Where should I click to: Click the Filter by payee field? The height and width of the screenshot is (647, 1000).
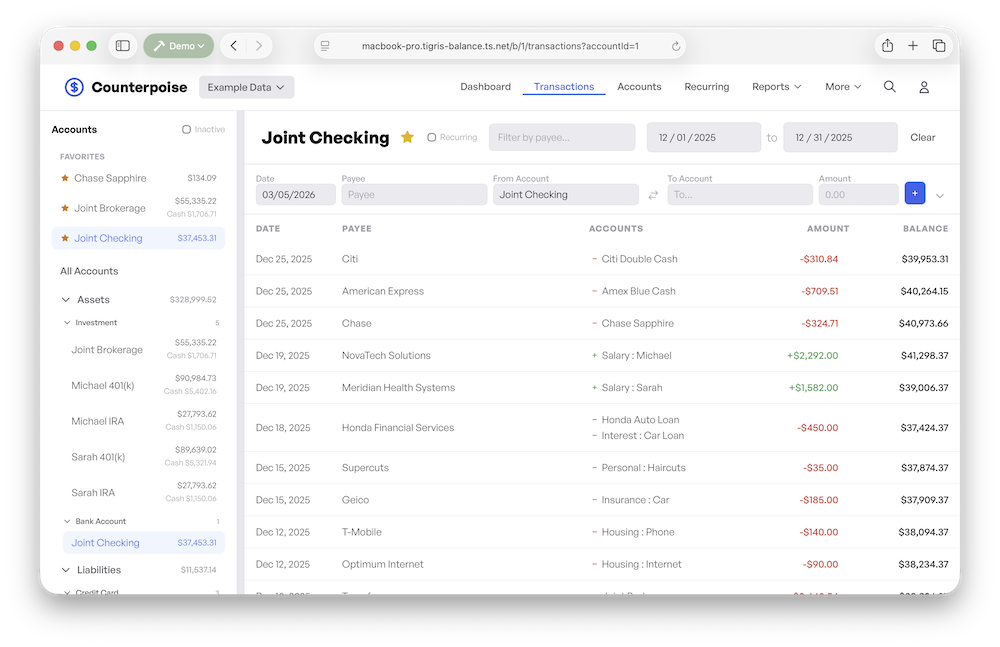pyautogui.click(x=561, y=138)
